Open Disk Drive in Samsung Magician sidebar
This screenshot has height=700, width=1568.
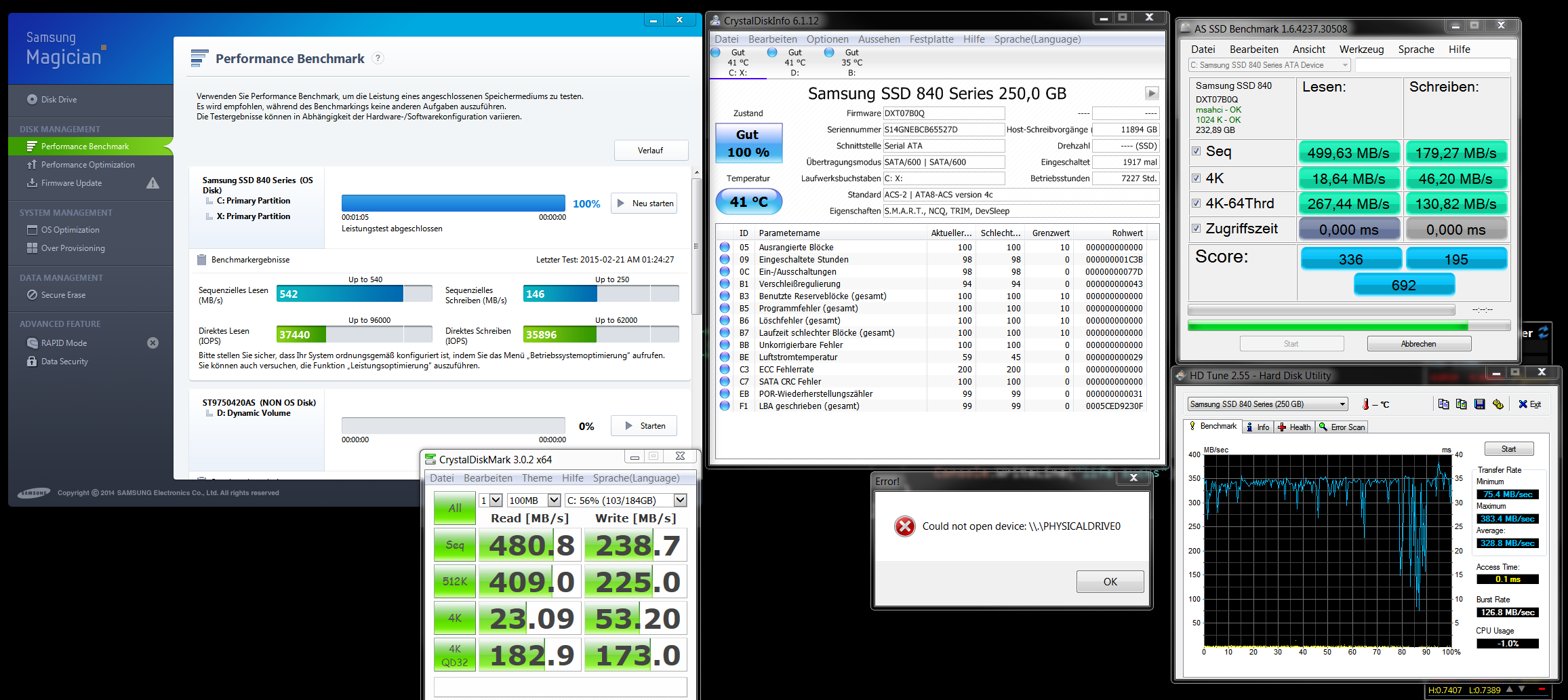pyautogui.click(x=52, y=99)
